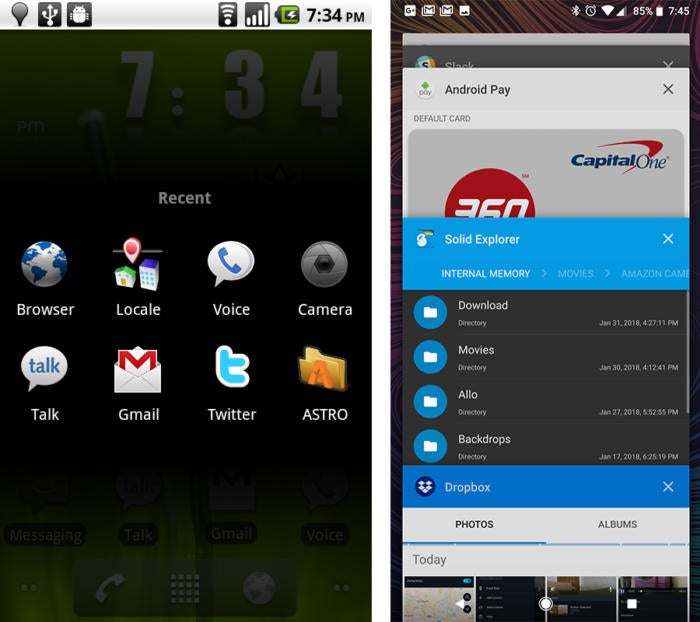Screen dimensions: 700x622
Task: Expand chevron after INTERNAL MEMORY breadcrumb
Action: [x=544, y=273]
